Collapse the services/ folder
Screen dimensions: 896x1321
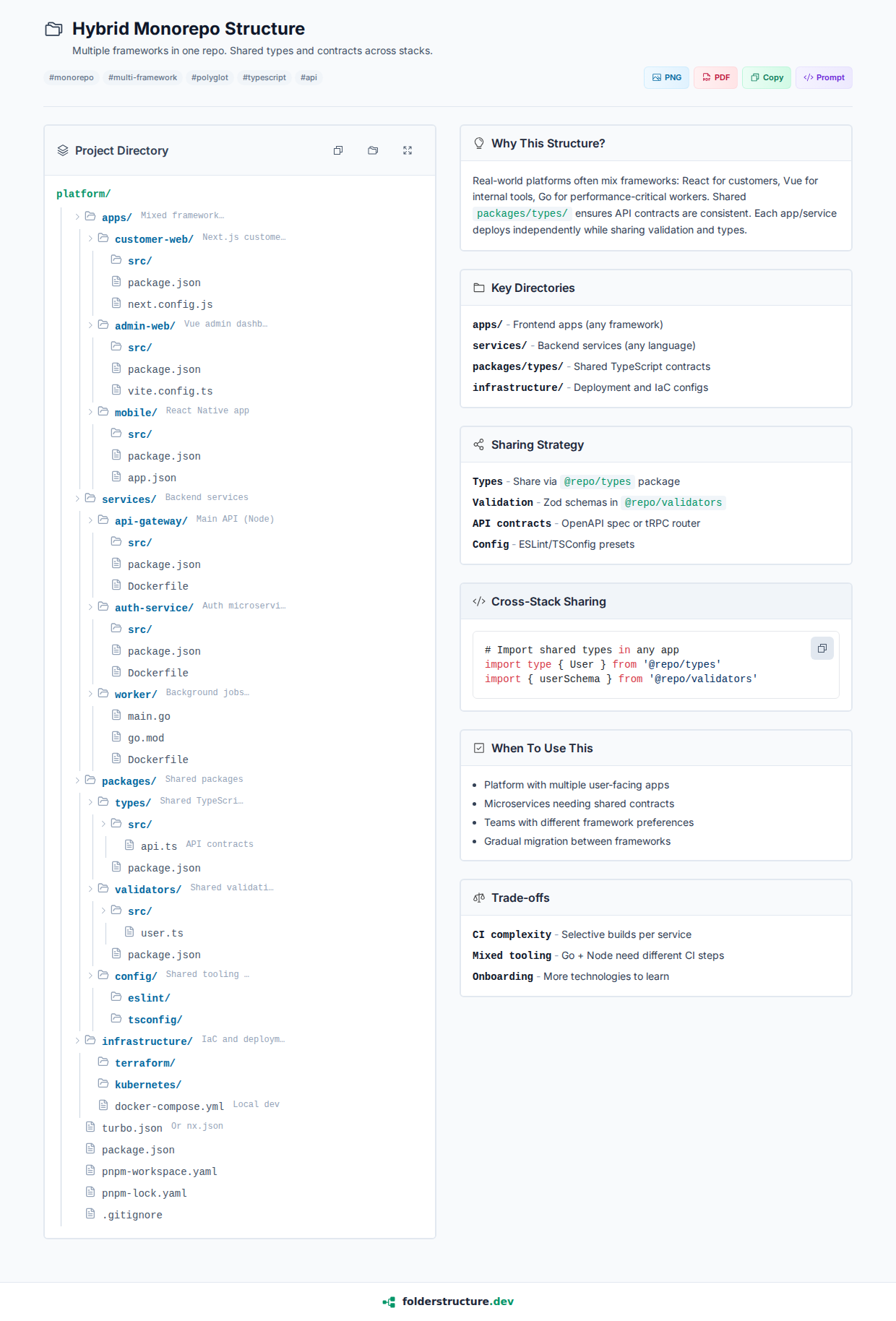pyautogui.click(x=77, y=499)
